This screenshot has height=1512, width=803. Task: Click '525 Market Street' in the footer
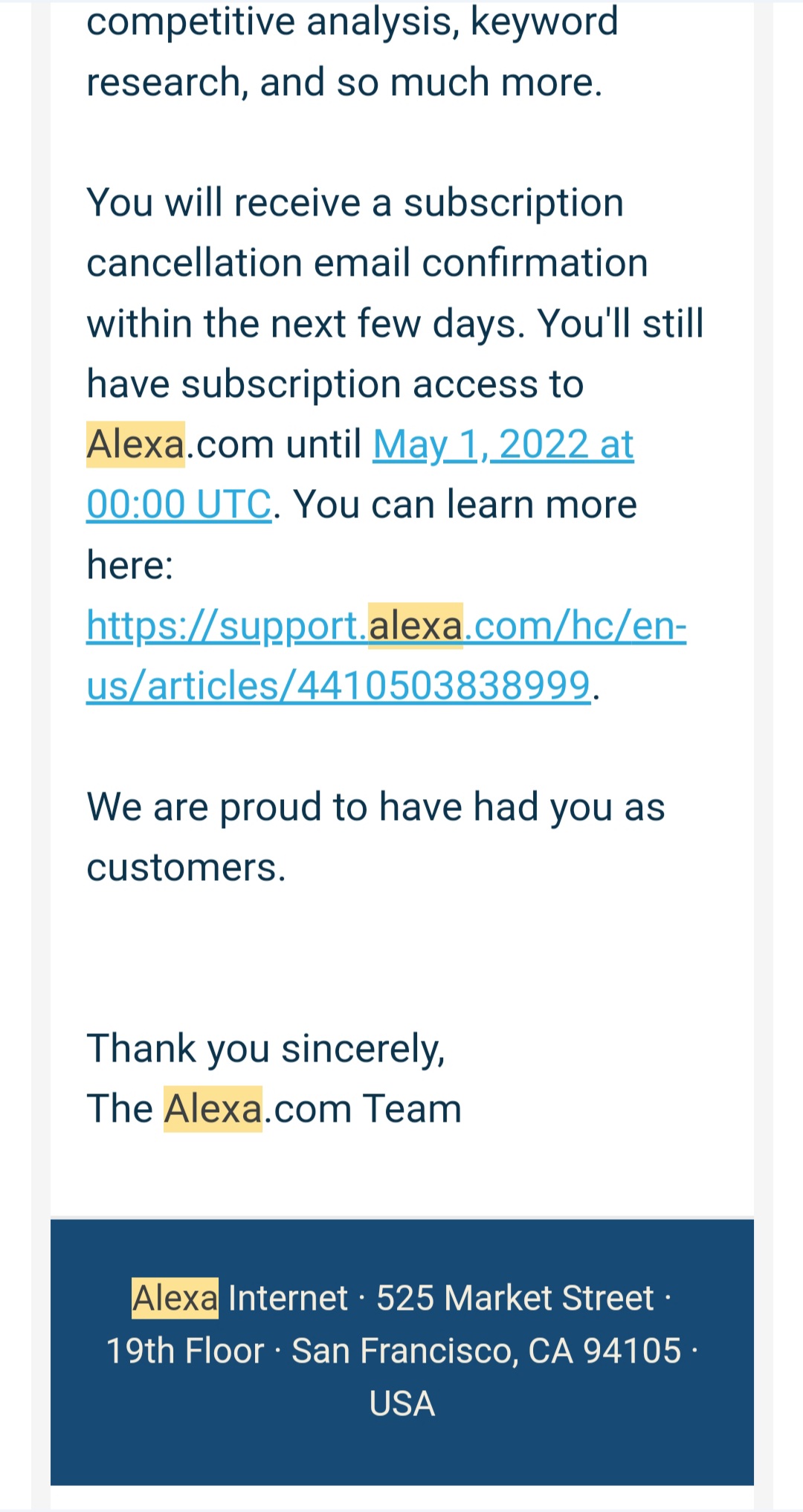coord(515,1299)
